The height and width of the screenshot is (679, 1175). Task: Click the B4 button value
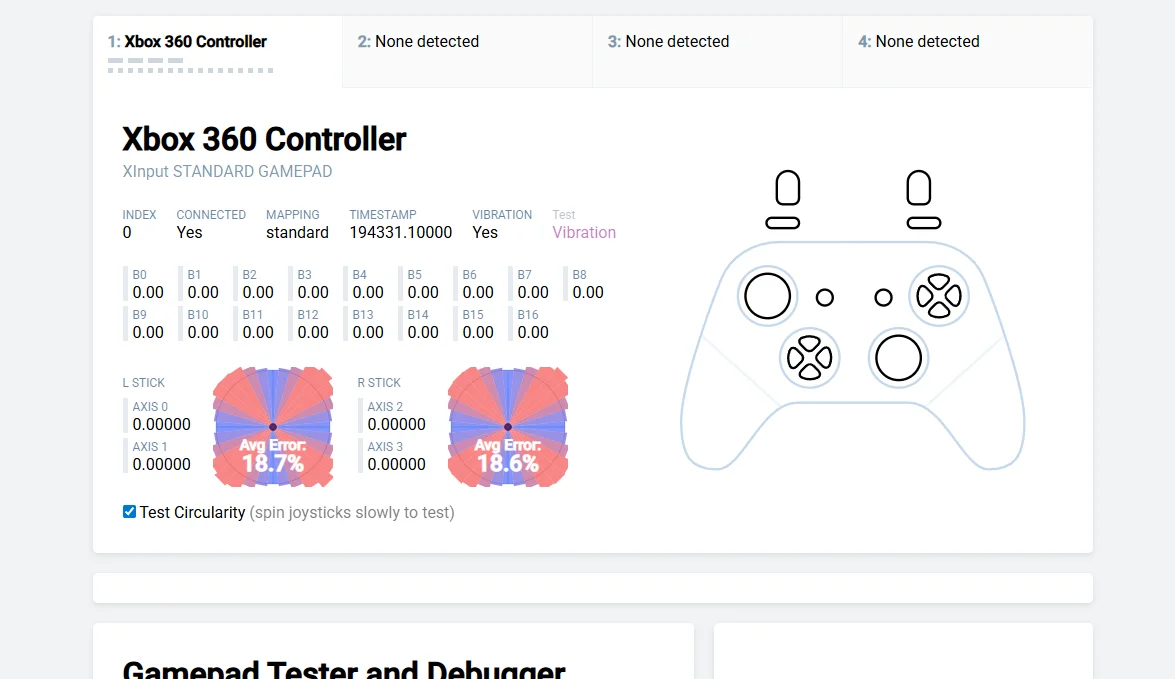click(x=368, y=292)
